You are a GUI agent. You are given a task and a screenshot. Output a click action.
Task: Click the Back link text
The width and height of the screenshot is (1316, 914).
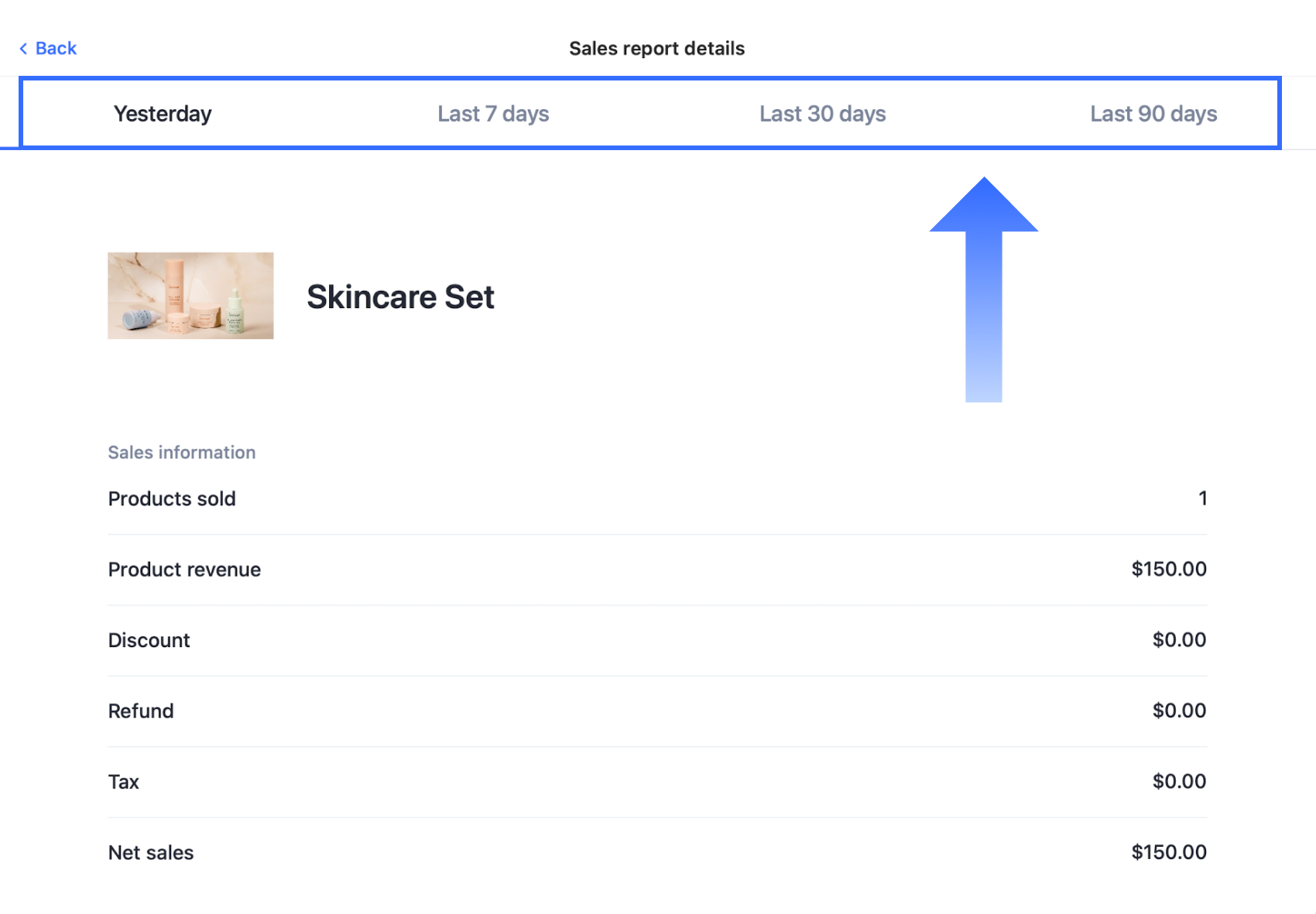pos(56,48)
